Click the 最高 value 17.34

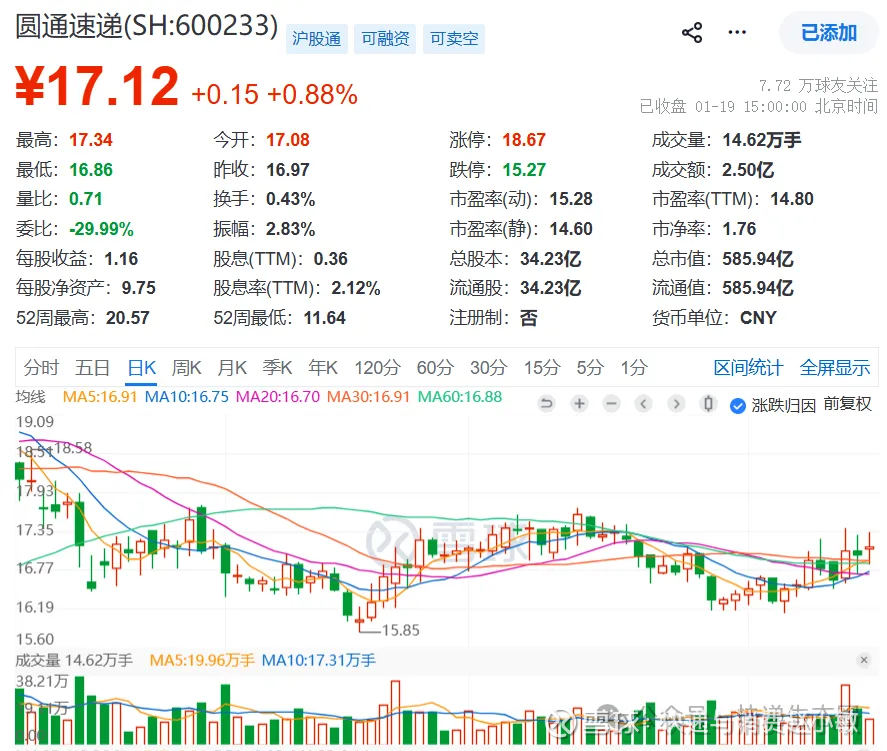click(x=91, y=140)
